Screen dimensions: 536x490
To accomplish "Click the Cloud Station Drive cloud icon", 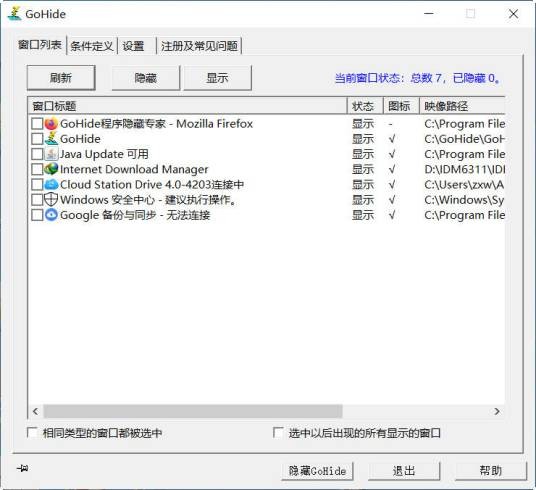I will click(x=51, y=185).
